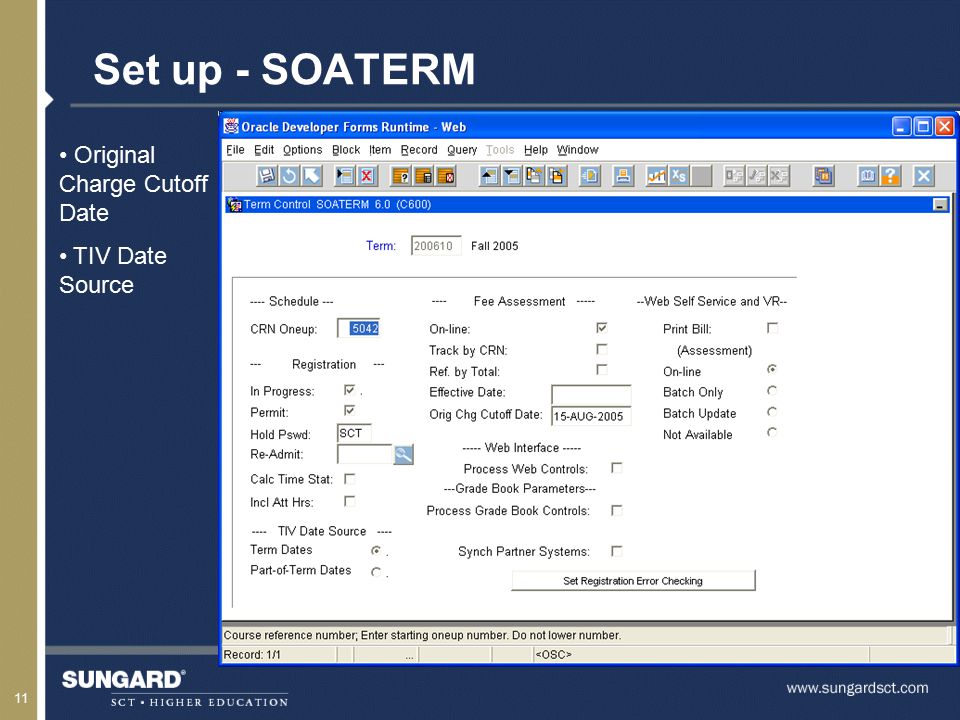Click the Execute Query toolbar icon
The height and width of the screenshot is (720, 960).
(423, 176)
